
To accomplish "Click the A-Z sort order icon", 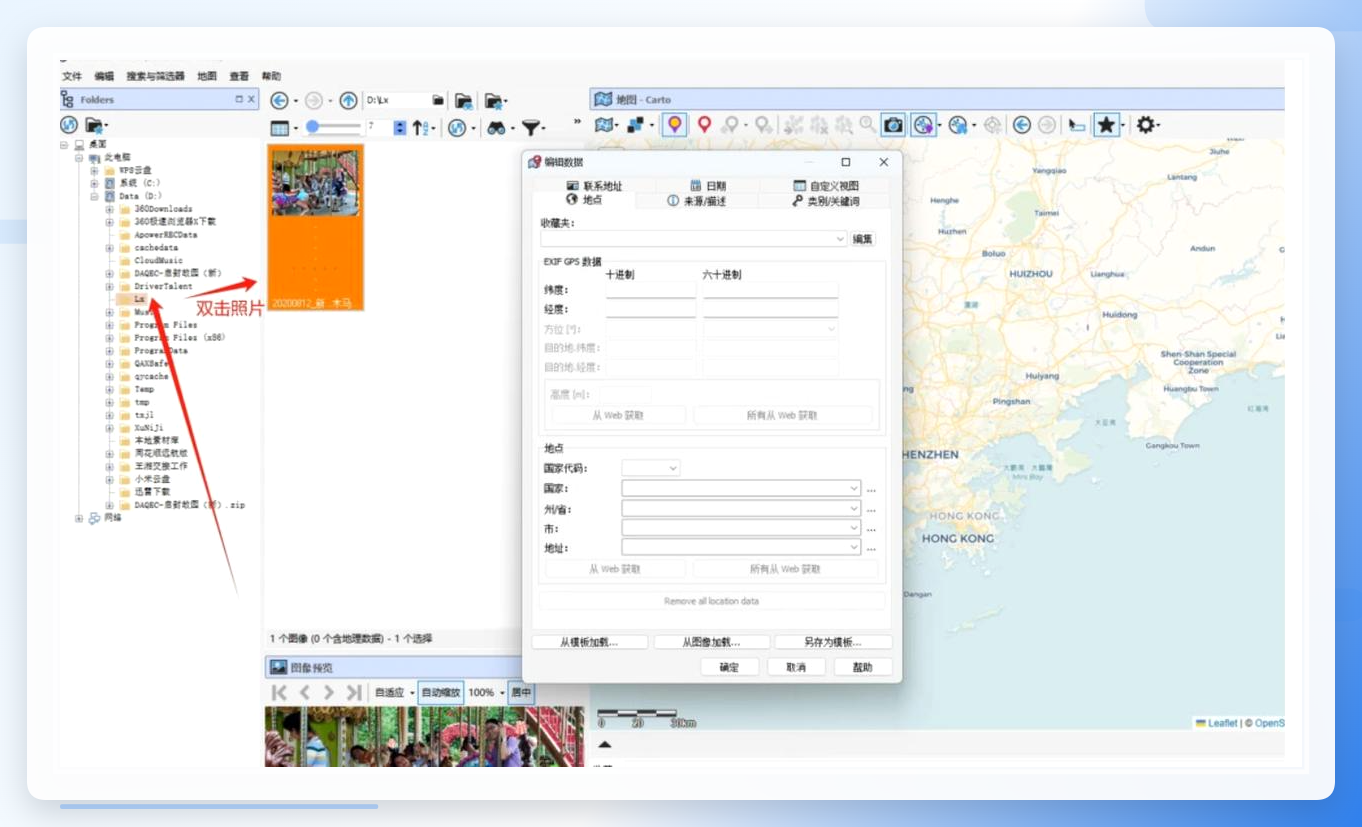I will click(x=420, y=128).
